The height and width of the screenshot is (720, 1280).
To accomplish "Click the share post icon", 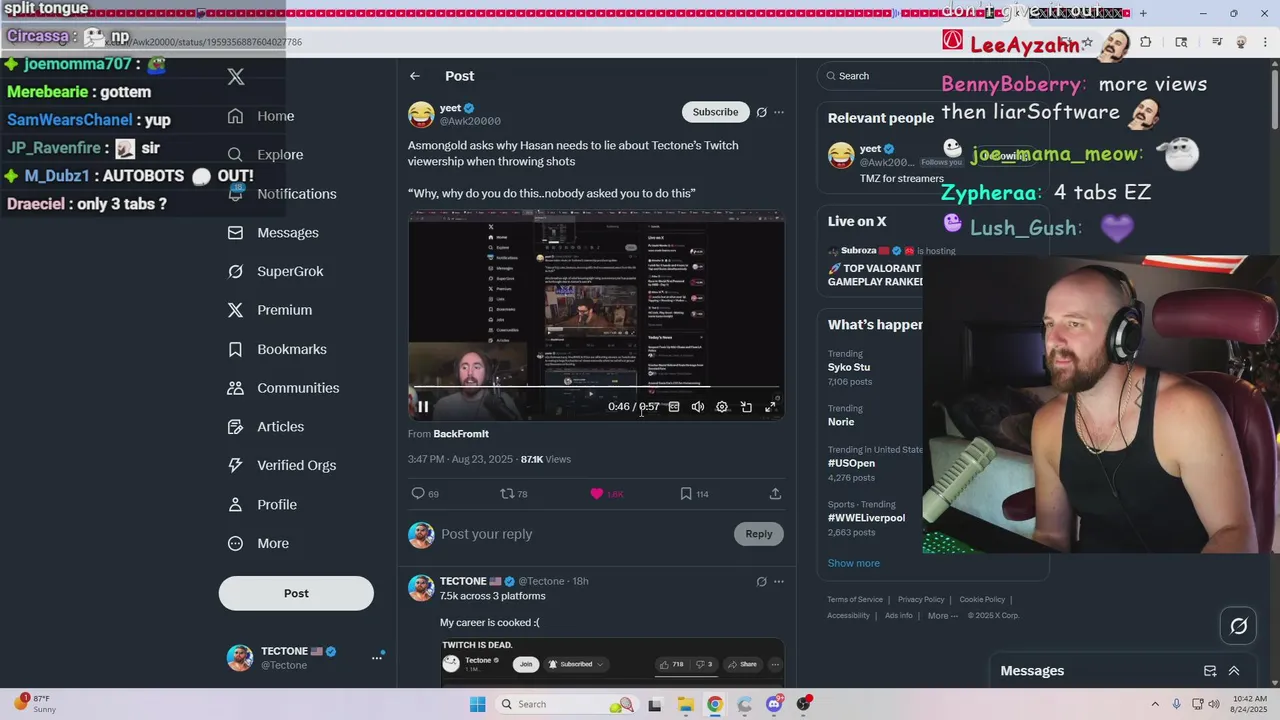I will [775, 494].
